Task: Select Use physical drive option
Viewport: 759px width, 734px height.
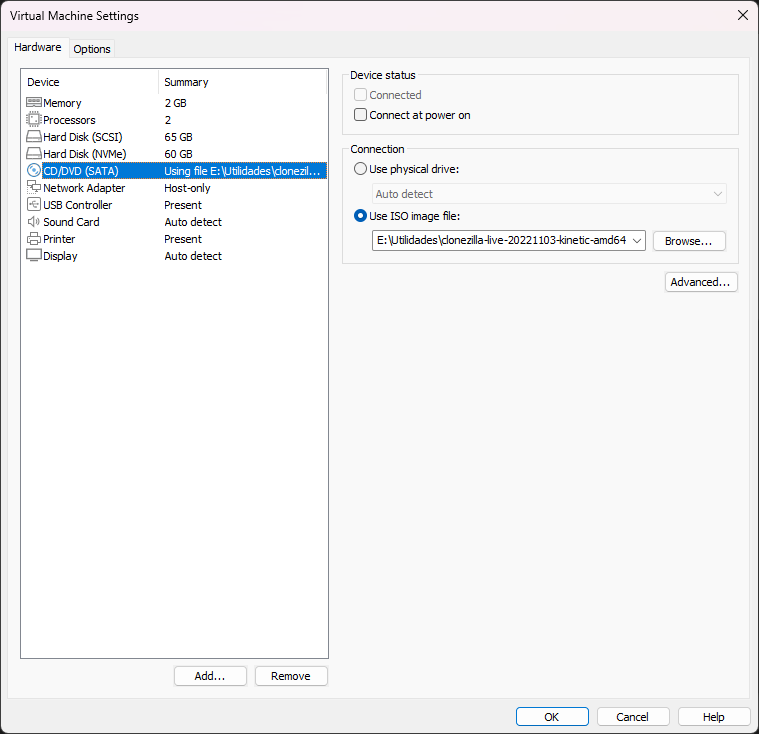Action: click(x=361, y=169)
